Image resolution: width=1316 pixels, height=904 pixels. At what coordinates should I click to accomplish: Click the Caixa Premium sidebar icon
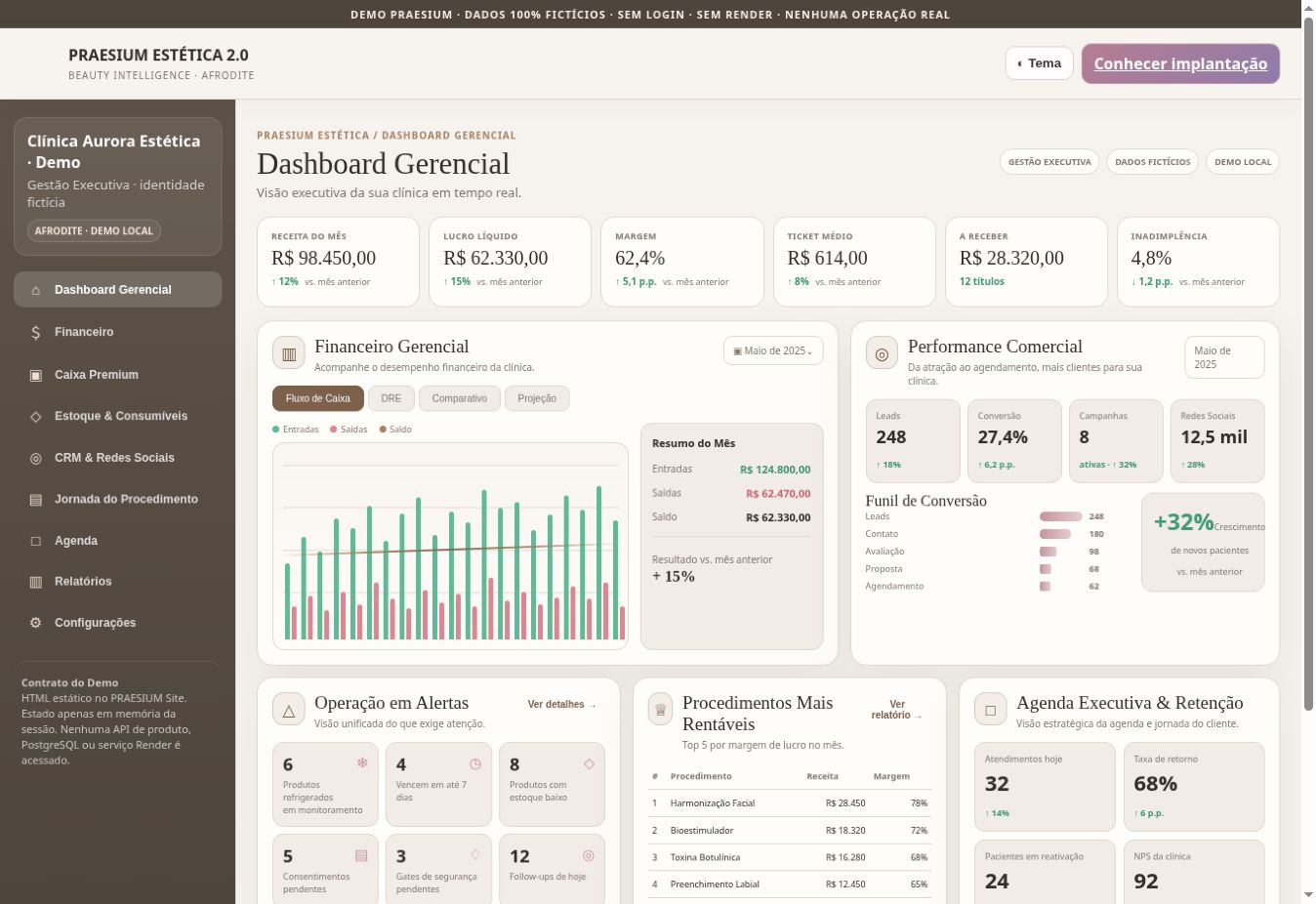[36, 375]
